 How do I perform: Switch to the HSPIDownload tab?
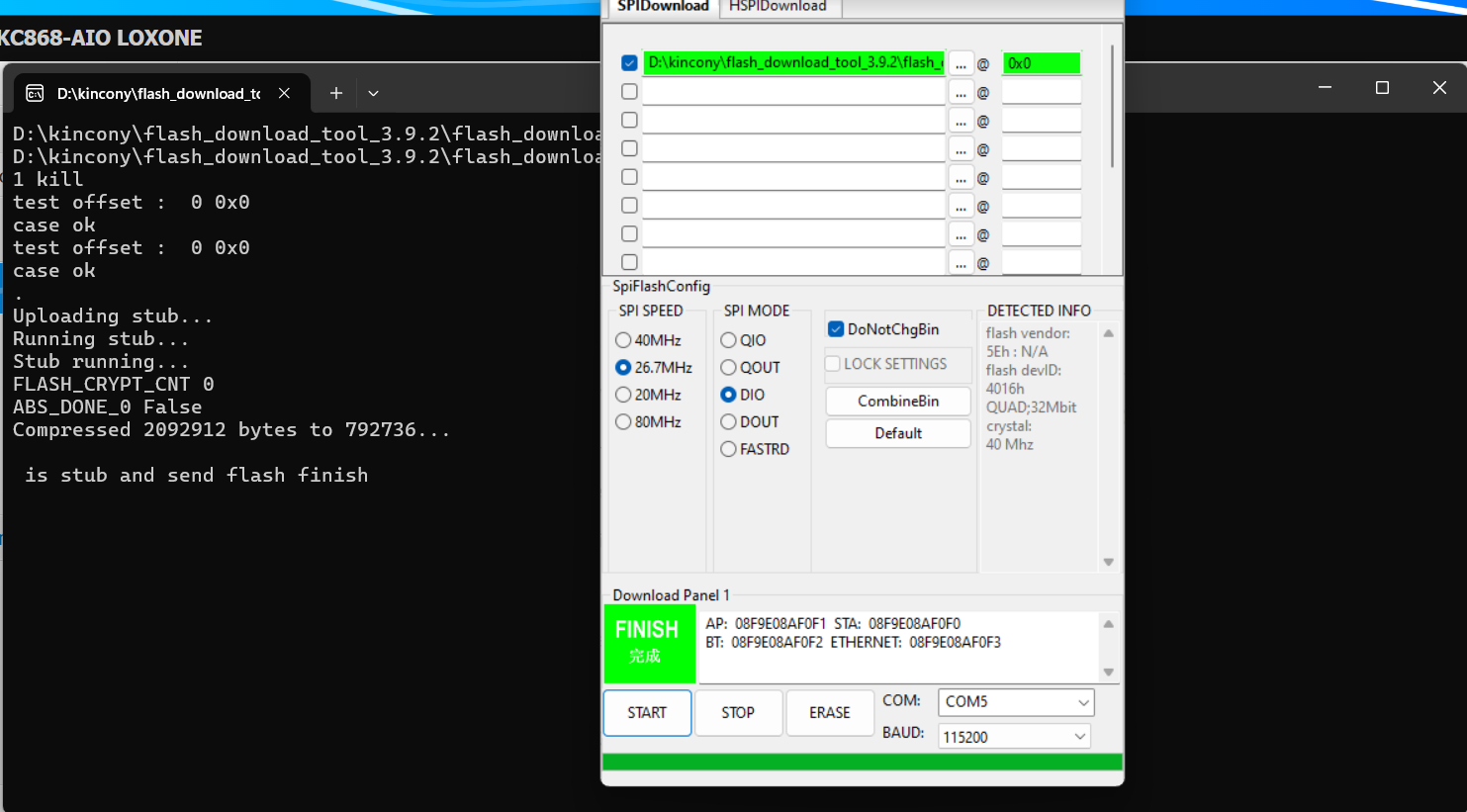(778, 7)
